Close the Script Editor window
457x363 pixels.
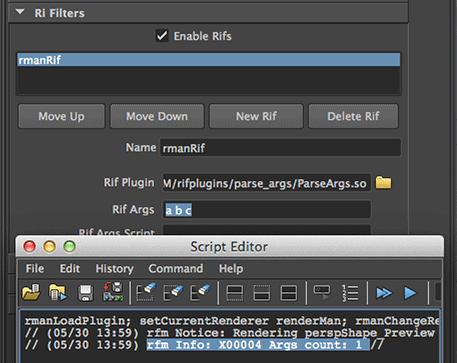tap(29, 247)
